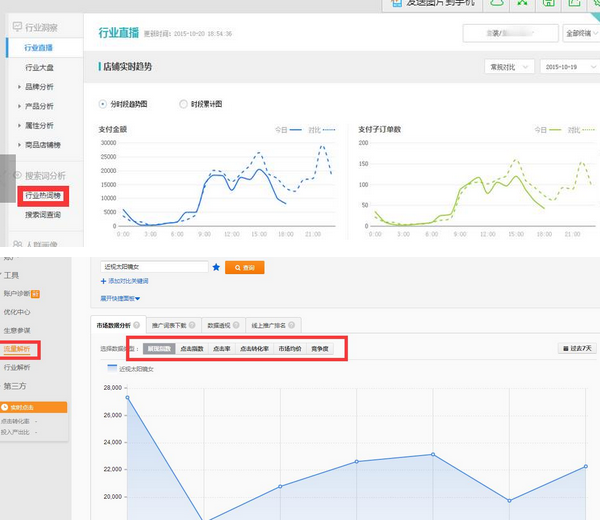Expand the 产品分析 tree item
600x526 pixels.
point(19,106)
